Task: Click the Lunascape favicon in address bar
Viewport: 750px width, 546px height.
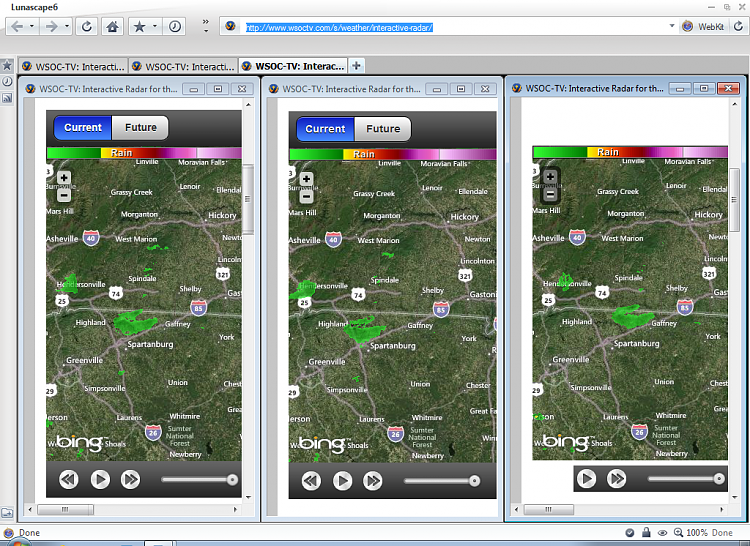Action: (x=231, y=26)
